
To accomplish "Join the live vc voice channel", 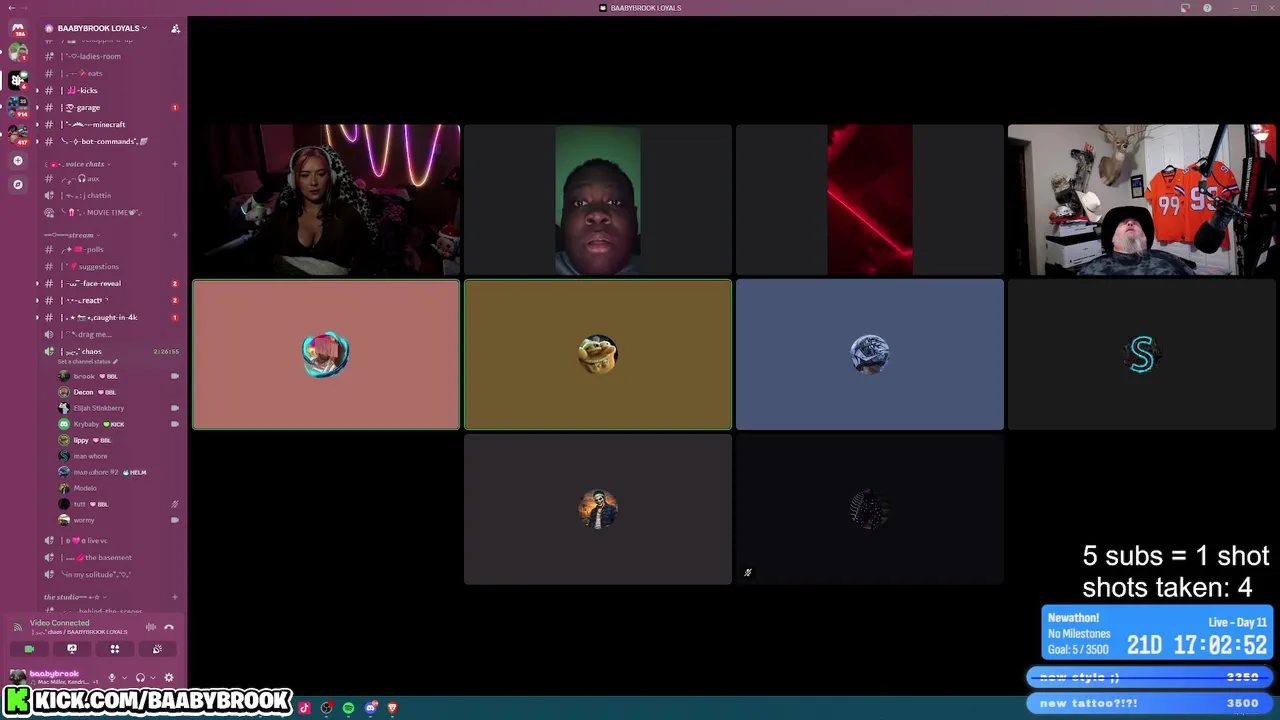I will pos(110,540).
